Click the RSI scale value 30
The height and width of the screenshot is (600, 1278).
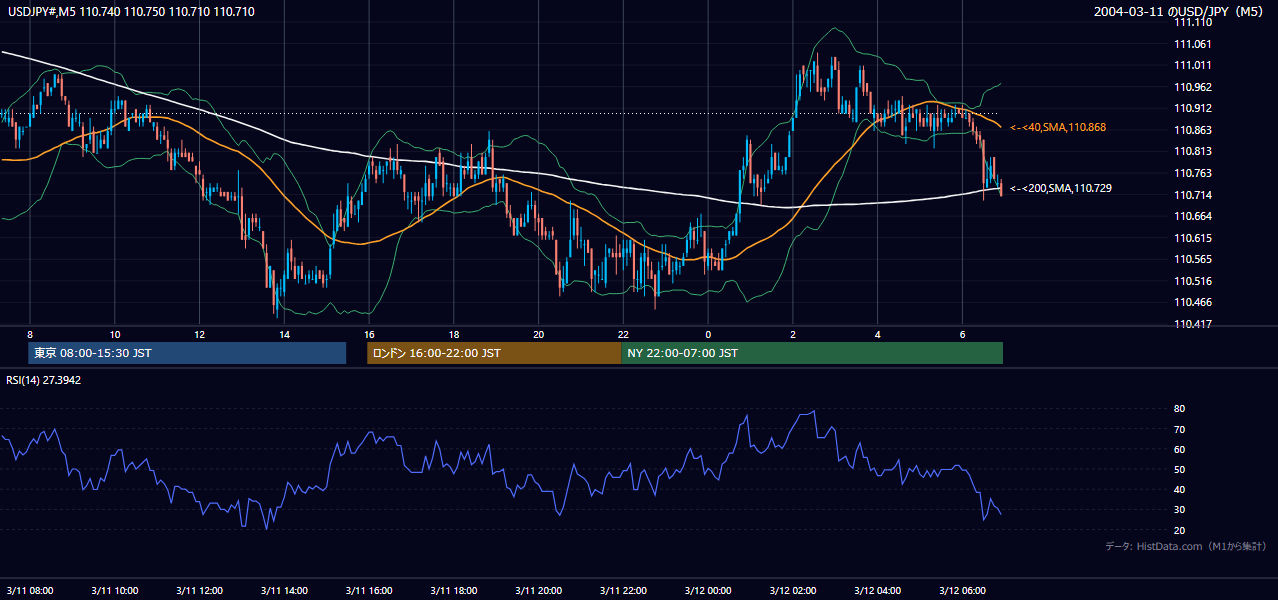1179,509
